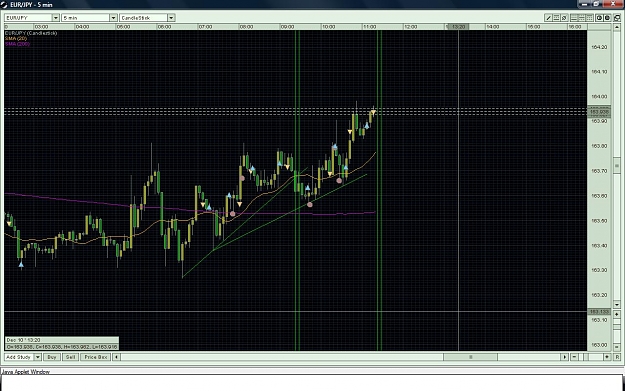Click the vertical zoom in plus button
The image size is (625, 391).
[617, 314]
